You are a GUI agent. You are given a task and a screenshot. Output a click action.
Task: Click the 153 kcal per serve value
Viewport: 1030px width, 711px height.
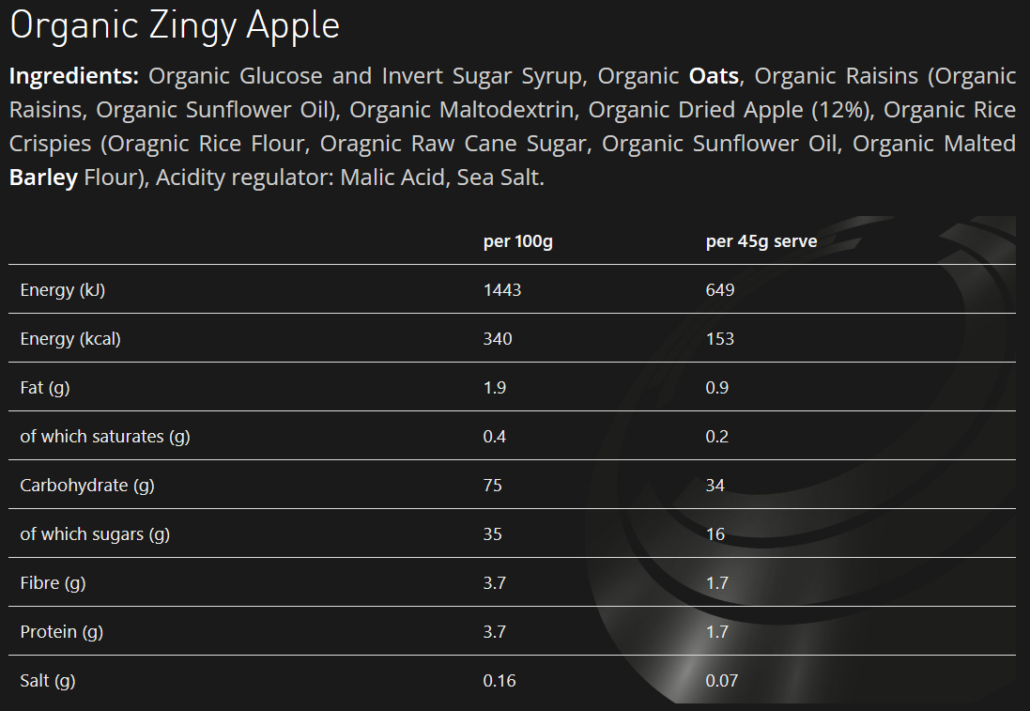(719, 339)
